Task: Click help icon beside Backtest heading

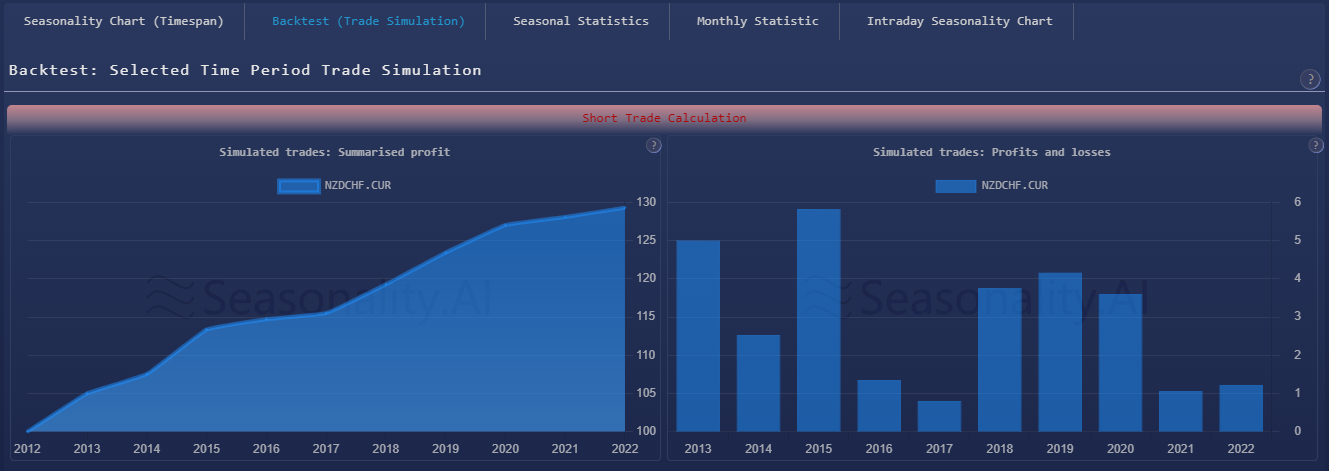Action: click(x=1310, y=80)
